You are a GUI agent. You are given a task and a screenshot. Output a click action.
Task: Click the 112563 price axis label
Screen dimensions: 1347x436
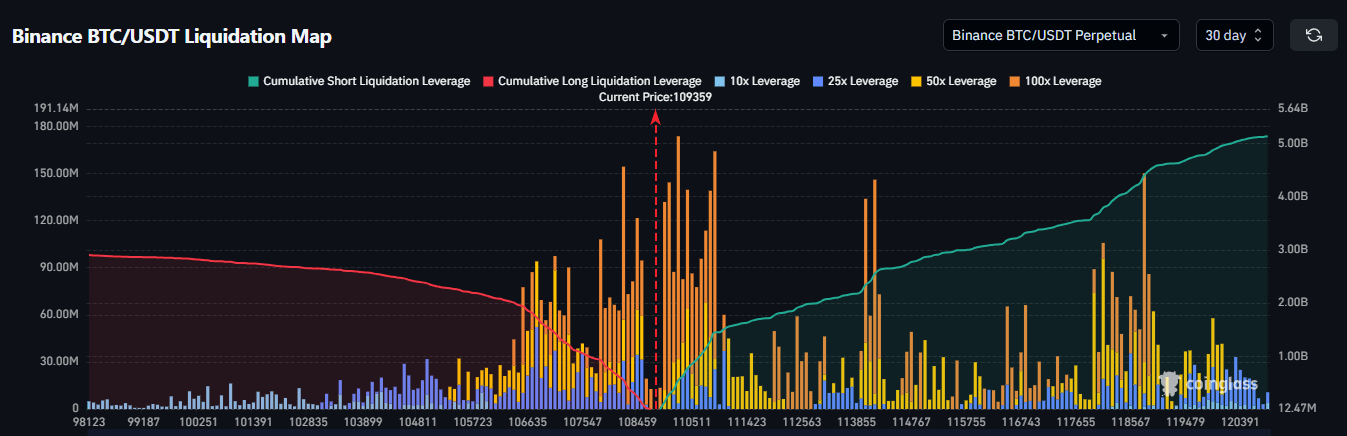coord(802,423)
